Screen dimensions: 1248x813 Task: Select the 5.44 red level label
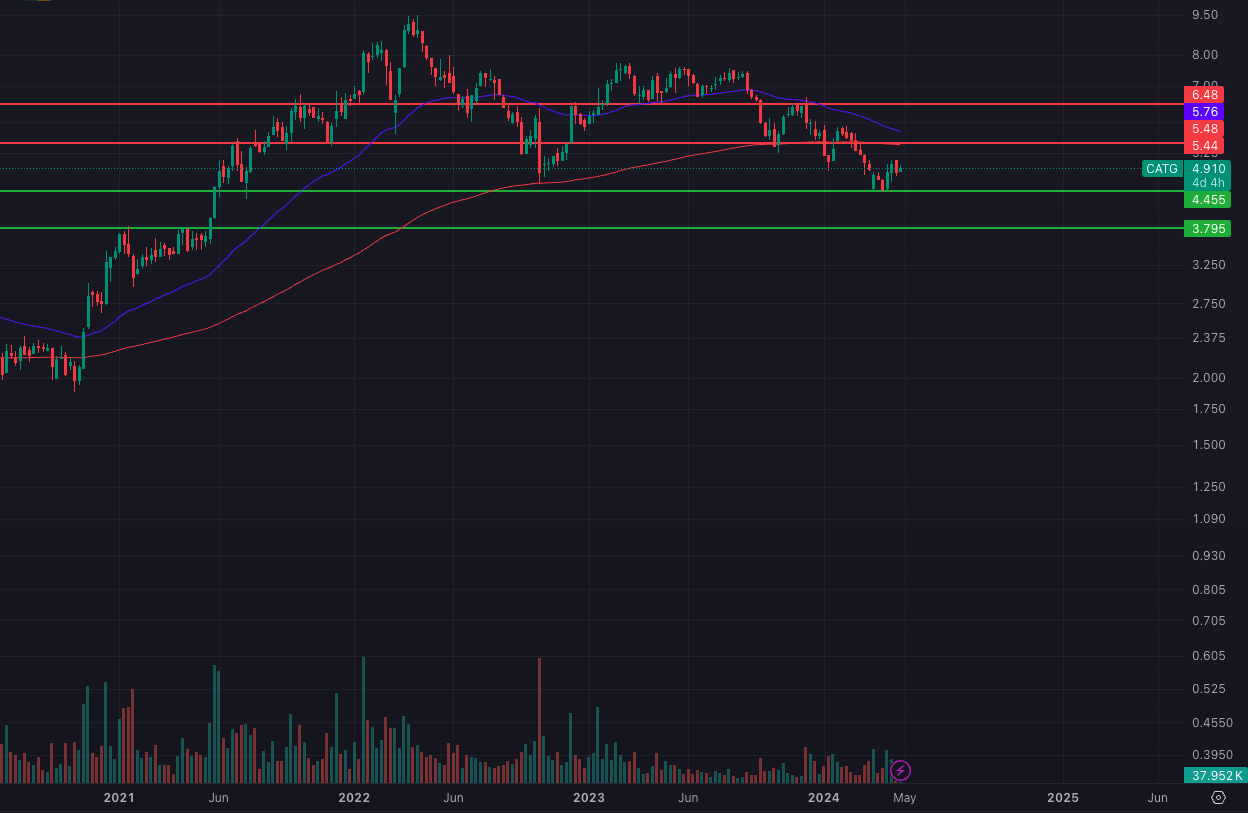tap(1203, 146)
